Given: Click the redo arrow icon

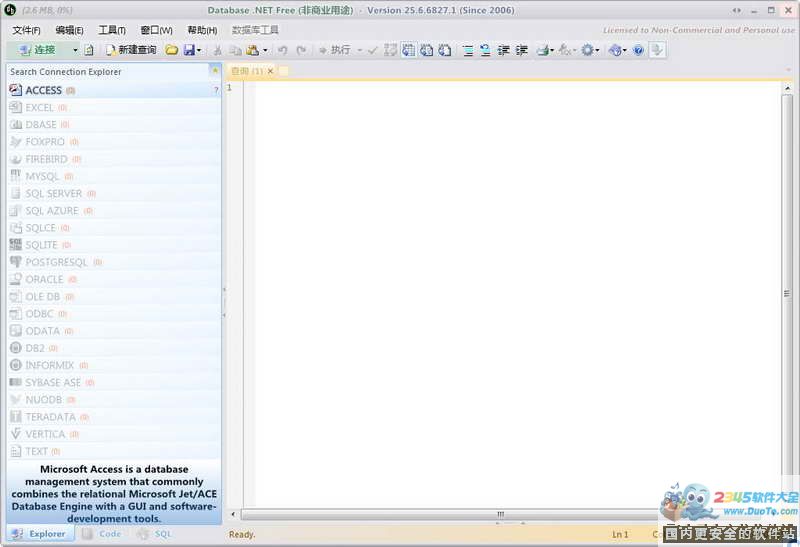Looking at the screenshot, I should pyautogui.click(x=302, y=50).
